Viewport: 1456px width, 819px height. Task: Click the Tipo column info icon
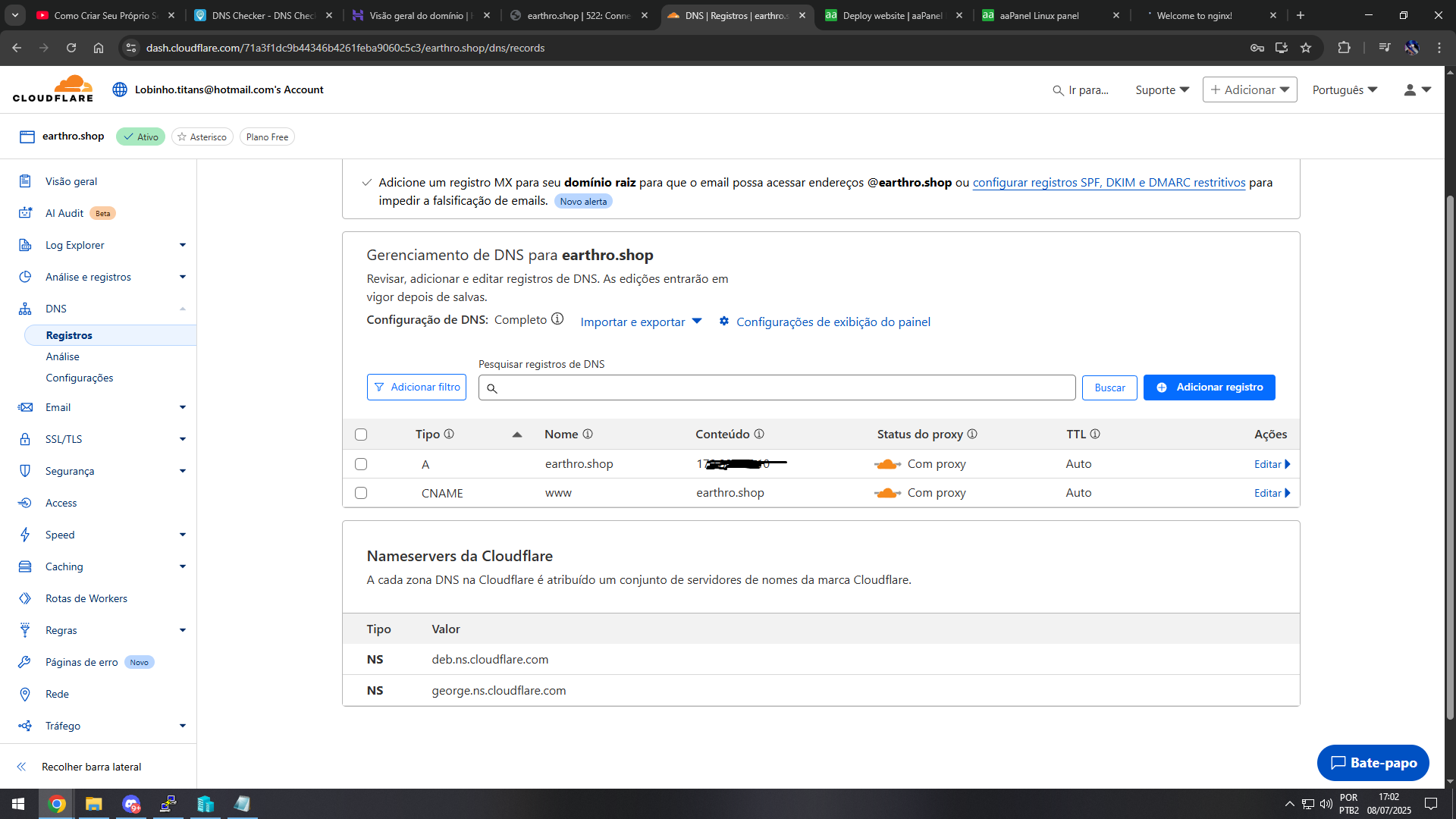coord(449,434)
